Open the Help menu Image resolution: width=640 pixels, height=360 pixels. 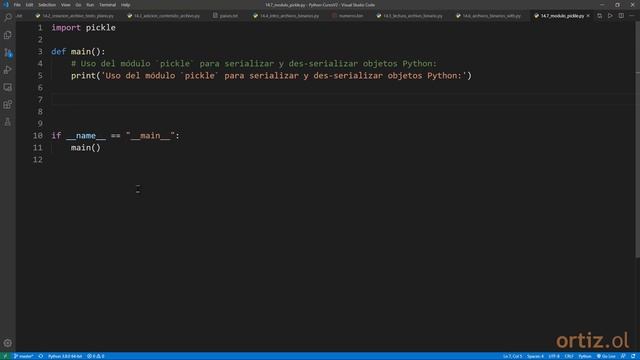click(125, 5)
